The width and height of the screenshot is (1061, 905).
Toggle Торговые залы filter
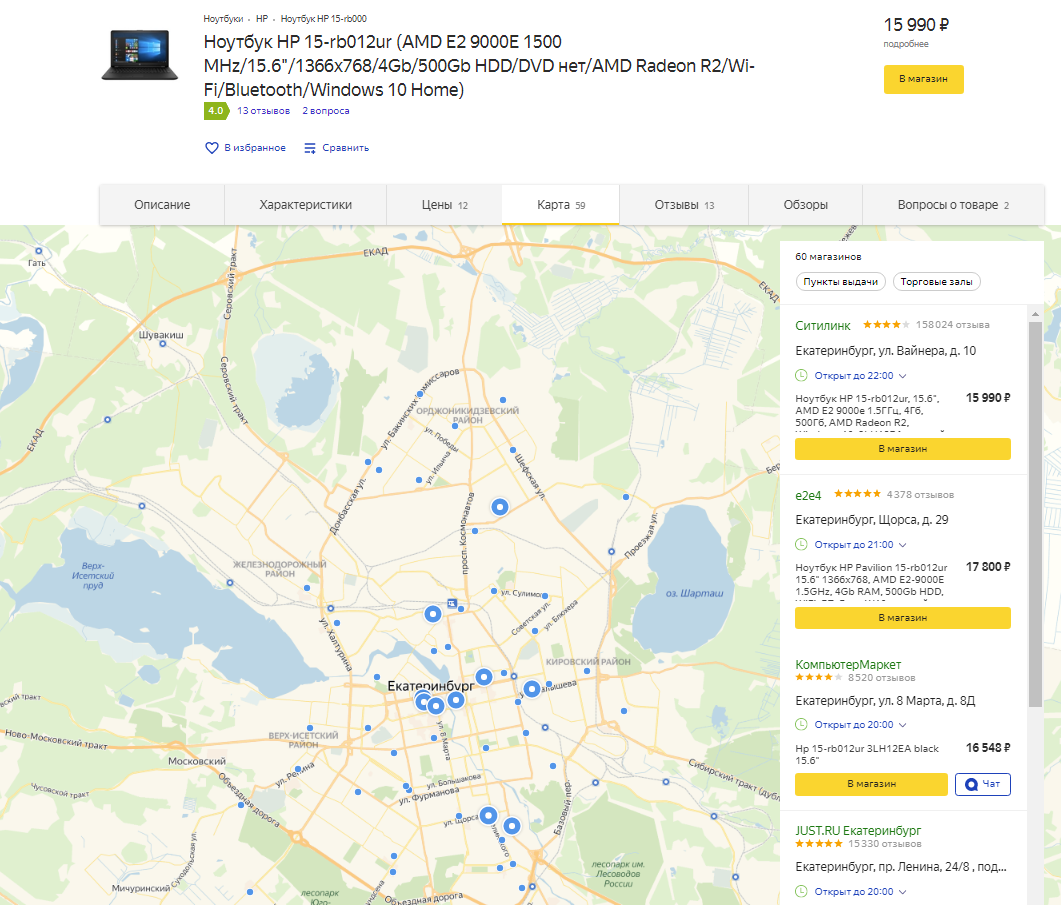936,282
